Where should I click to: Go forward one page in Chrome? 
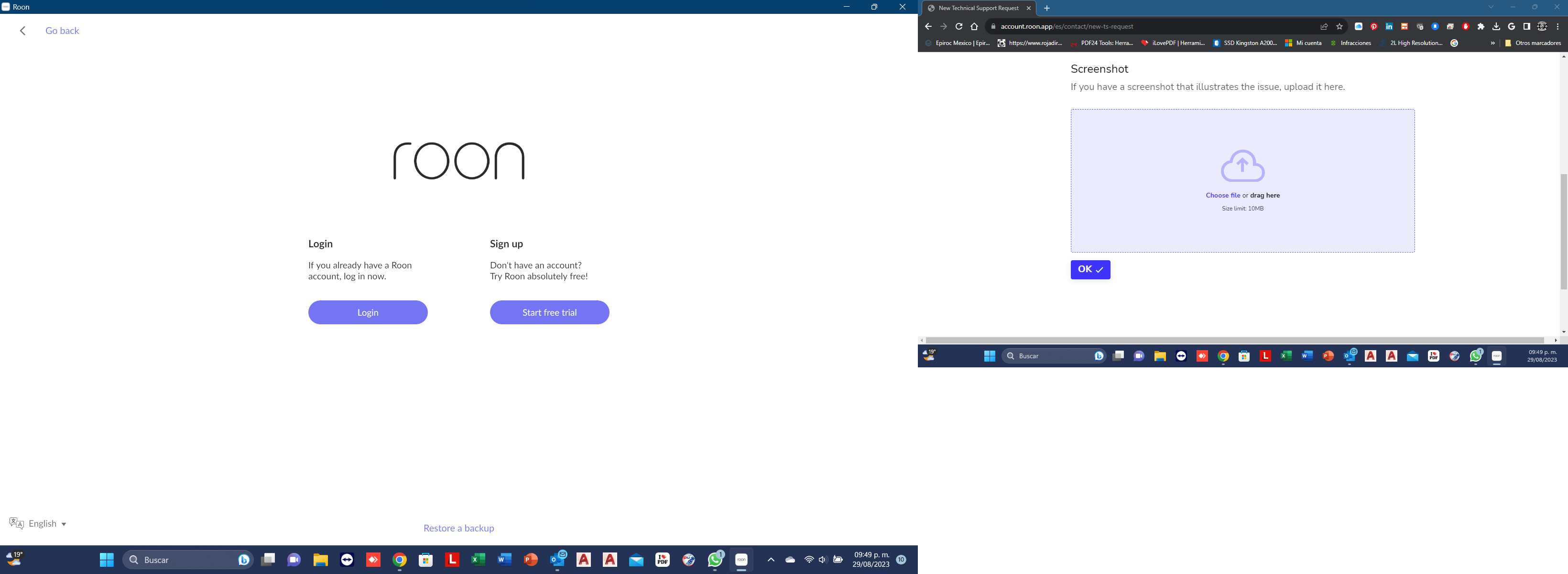coord(944,26)
